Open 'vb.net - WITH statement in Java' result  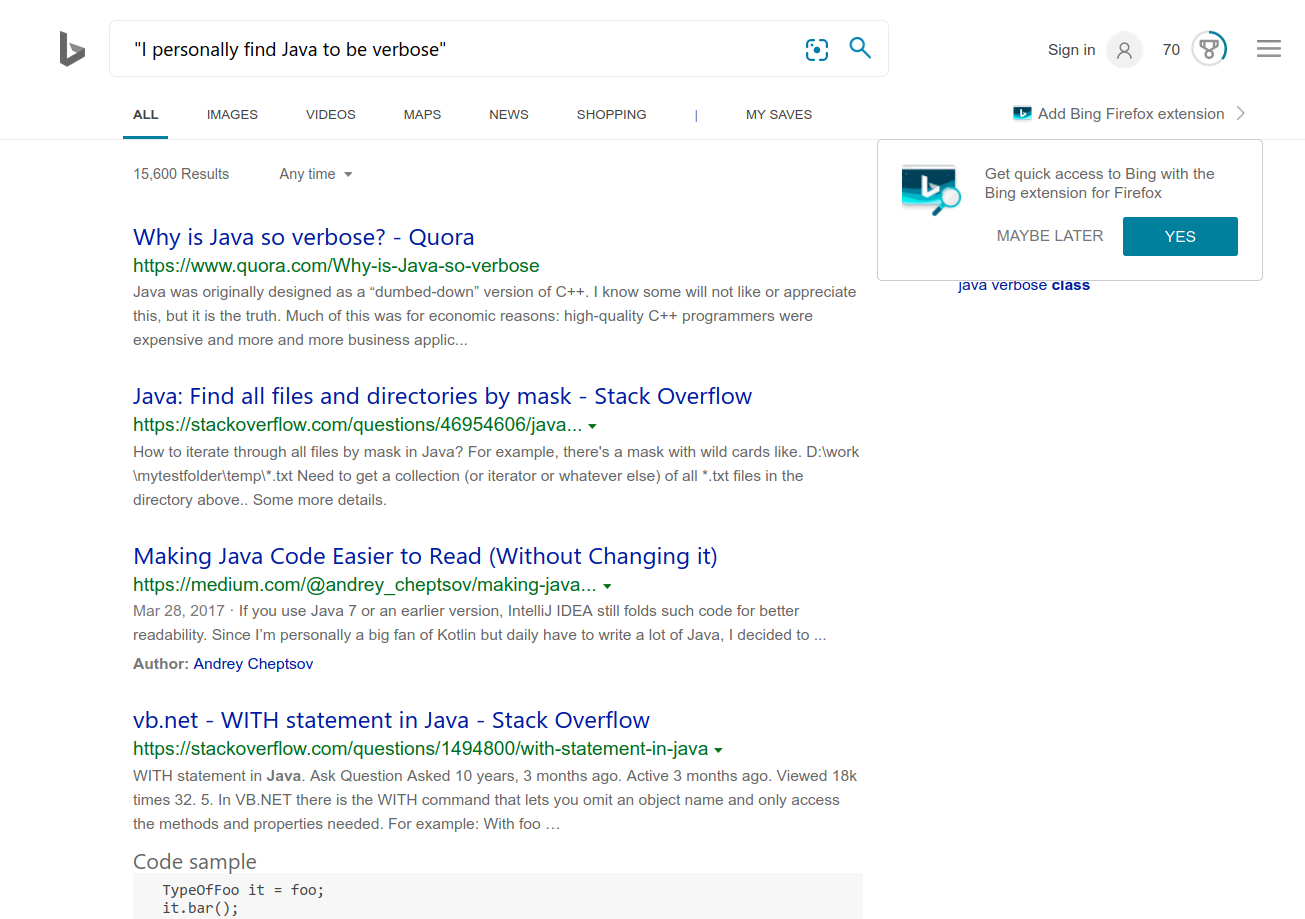(391, 720)
